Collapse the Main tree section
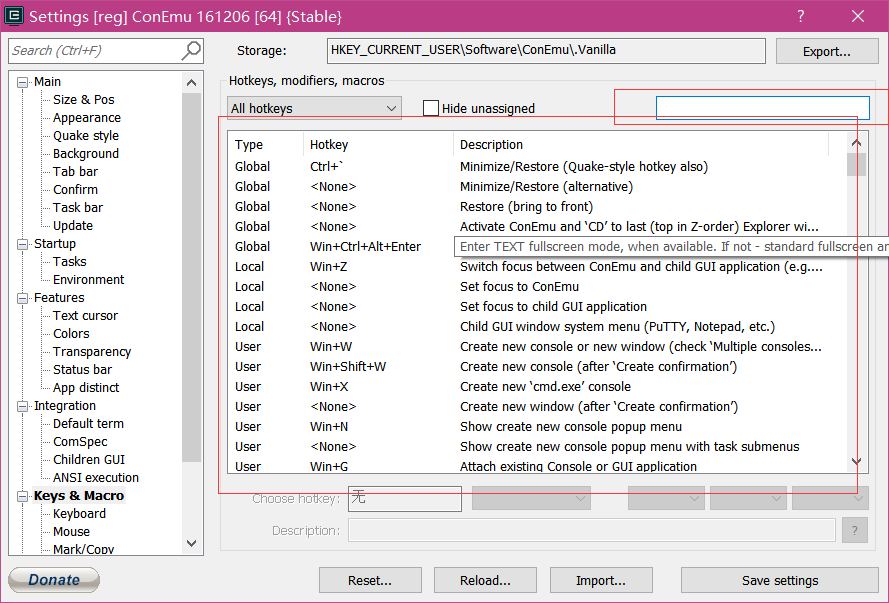Image resolution: width=889 pixels, height=603 pixels. [x=23, y=82]
